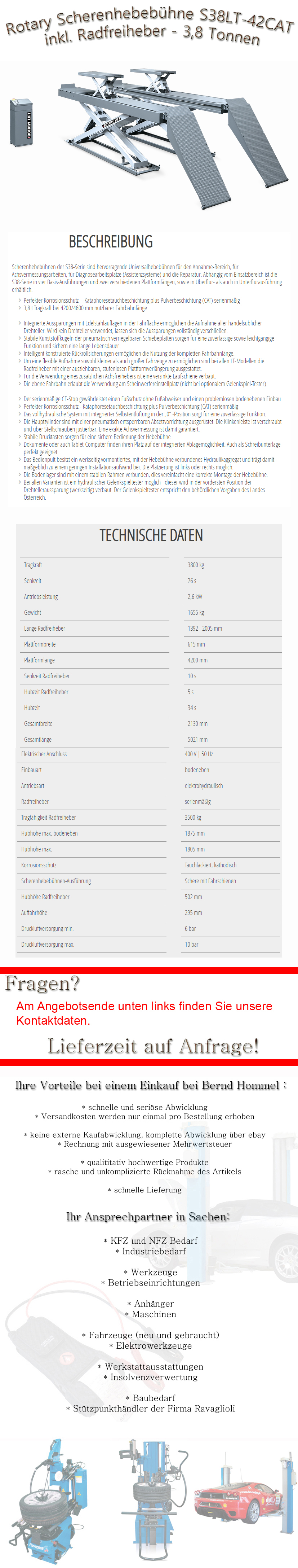Click the Druckluftversorgung max. 10 bar value

pyautogui.click(x=192, y=944)
